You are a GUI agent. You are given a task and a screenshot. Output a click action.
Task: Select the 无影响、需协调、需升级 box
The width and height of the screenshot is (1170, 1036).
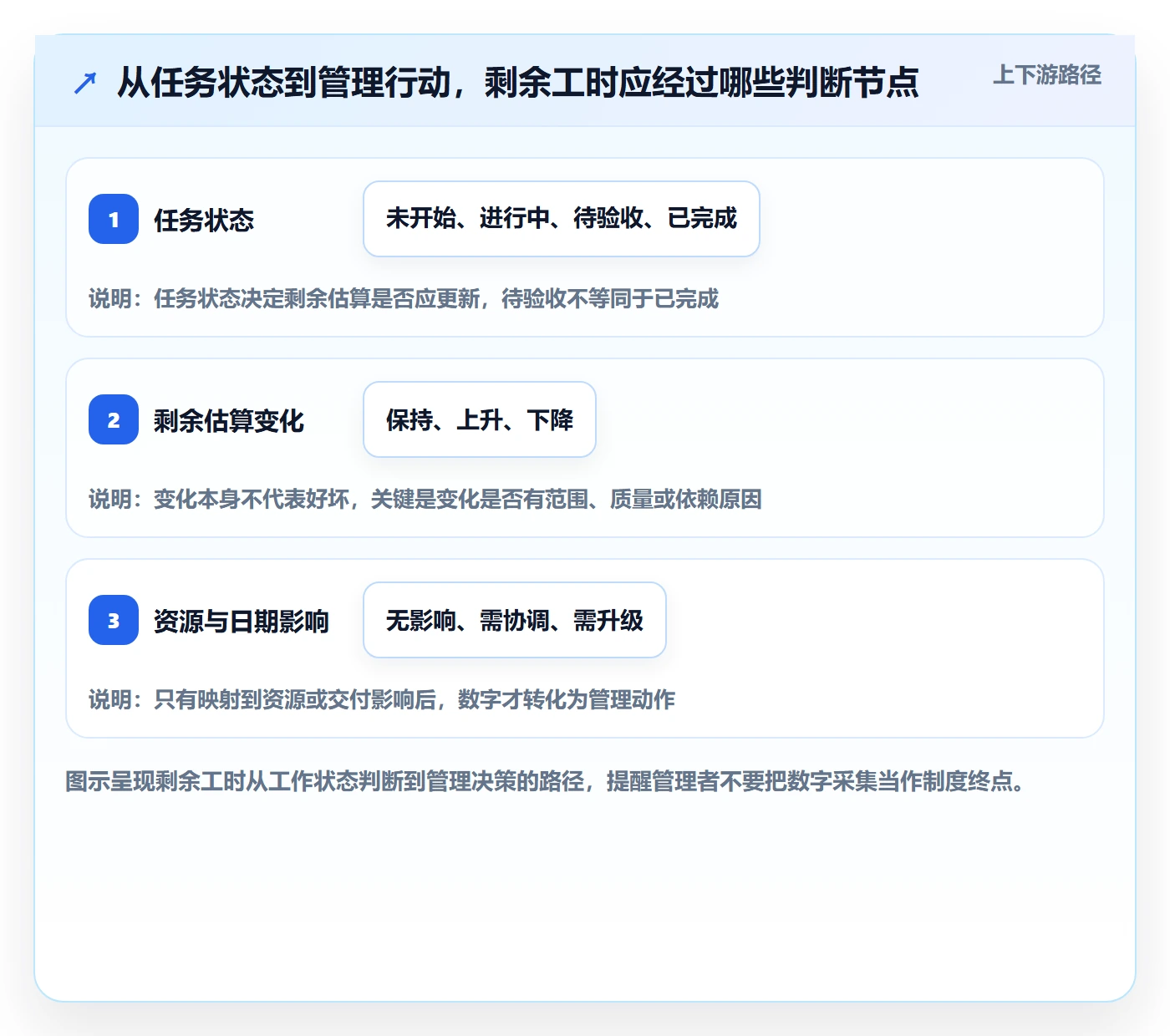click(x=515, y=620)
